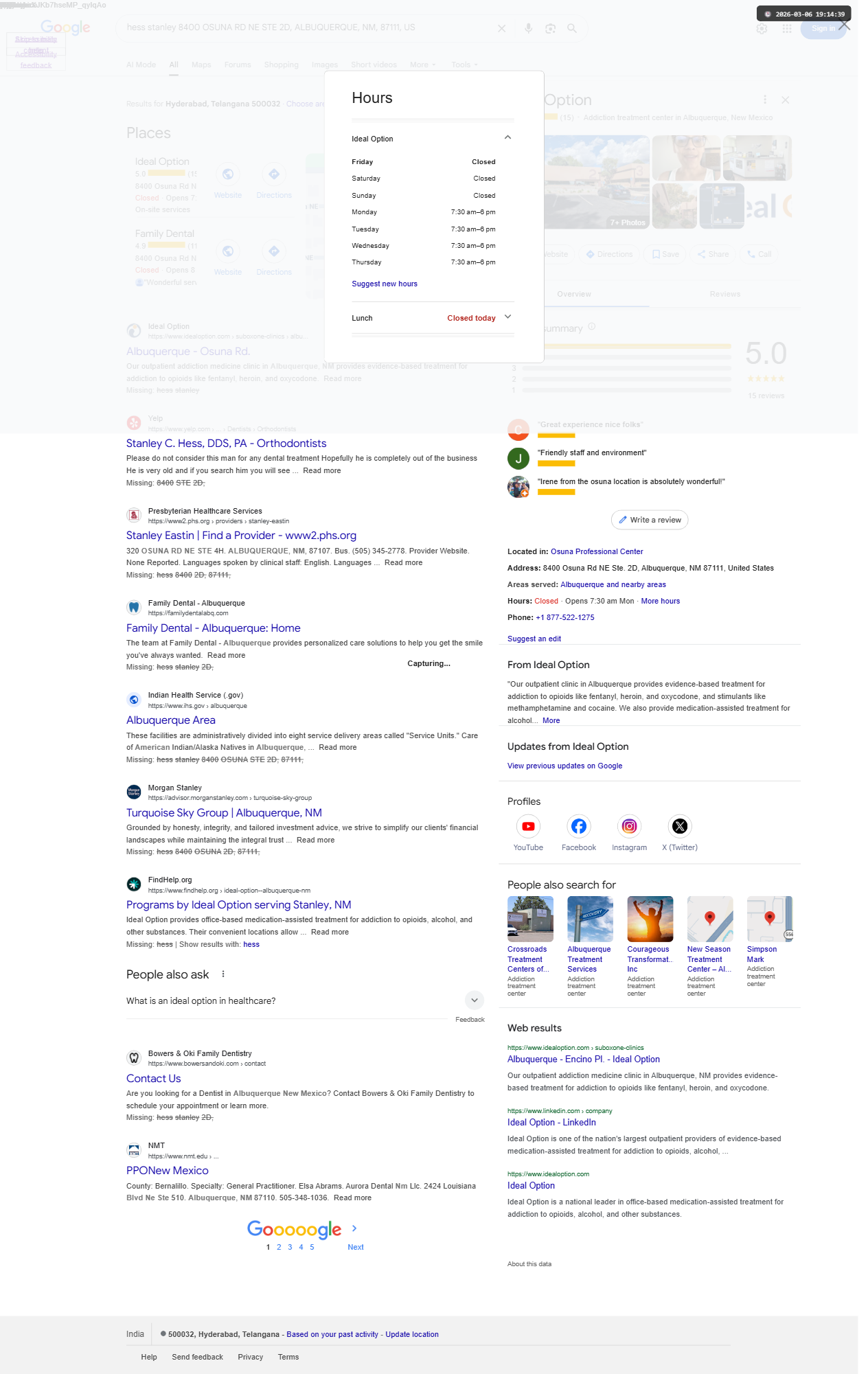Click the Presbyterian Healthcare Services favicon
The height and width of the screenshot is (1374, 868).
tap(134, 515)
